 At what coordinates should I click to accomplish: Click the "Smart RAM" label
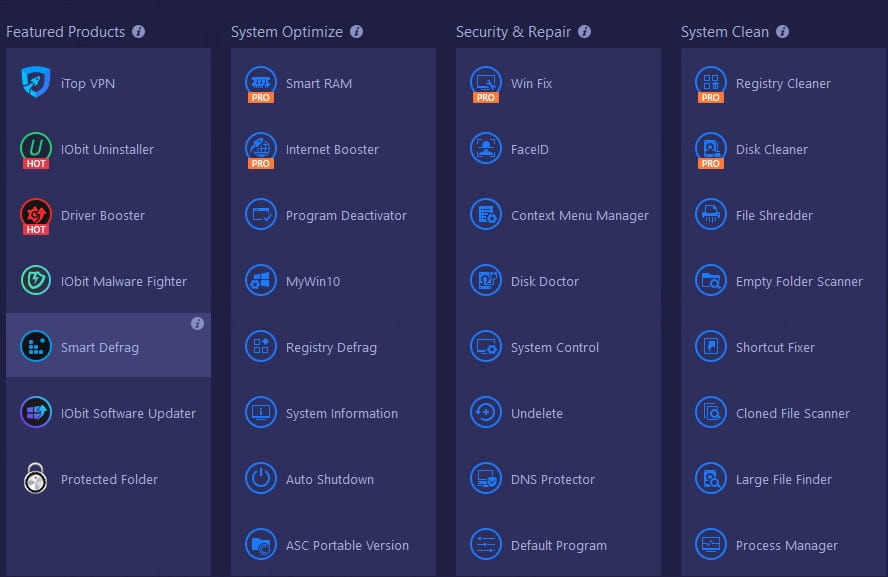(x=319, y=83)
